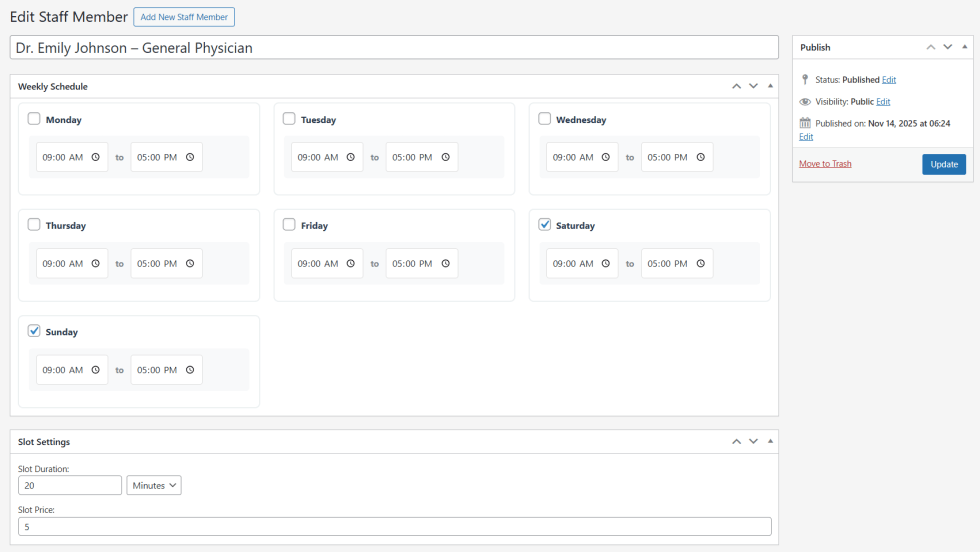The height and width of the screenshot is (552, 980).
Task: Open the Thursday end time clock picker
Action: pos(190,264)
